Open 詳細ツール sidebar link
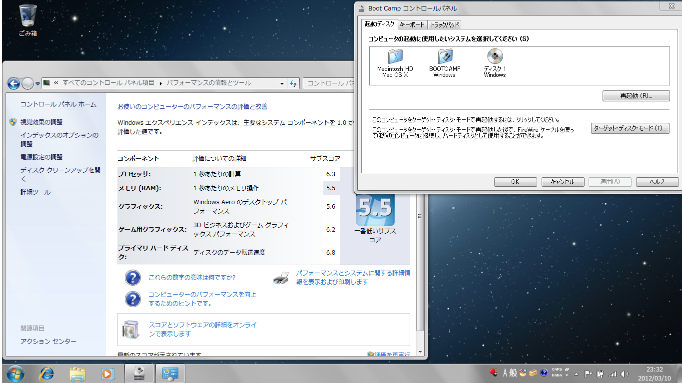The width and height of the screenshot is (682, 383). click(36, 192)
